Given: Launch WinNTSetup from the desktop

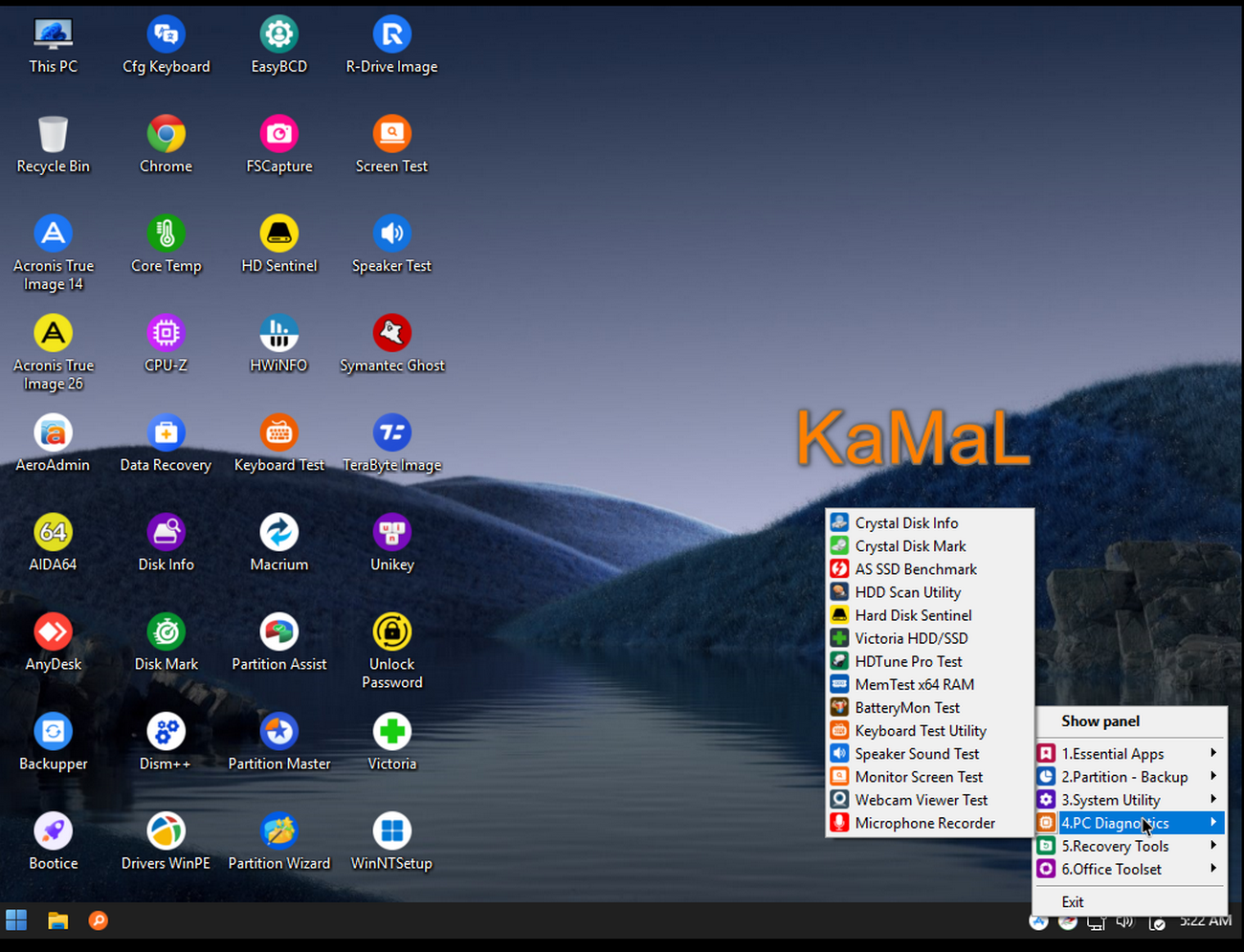Looking at the screenshot, I should 391,843.
